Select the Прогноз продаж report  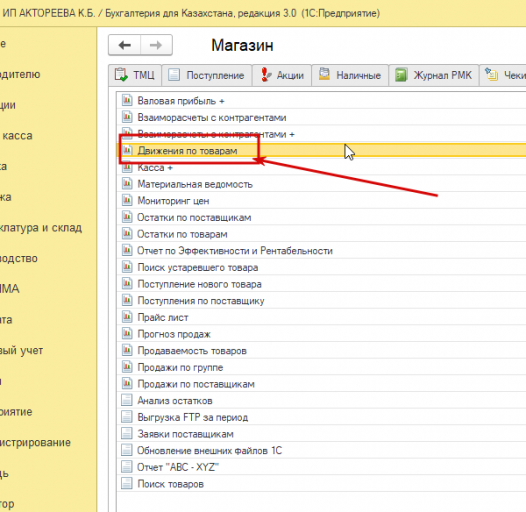(x=174, y=334)
